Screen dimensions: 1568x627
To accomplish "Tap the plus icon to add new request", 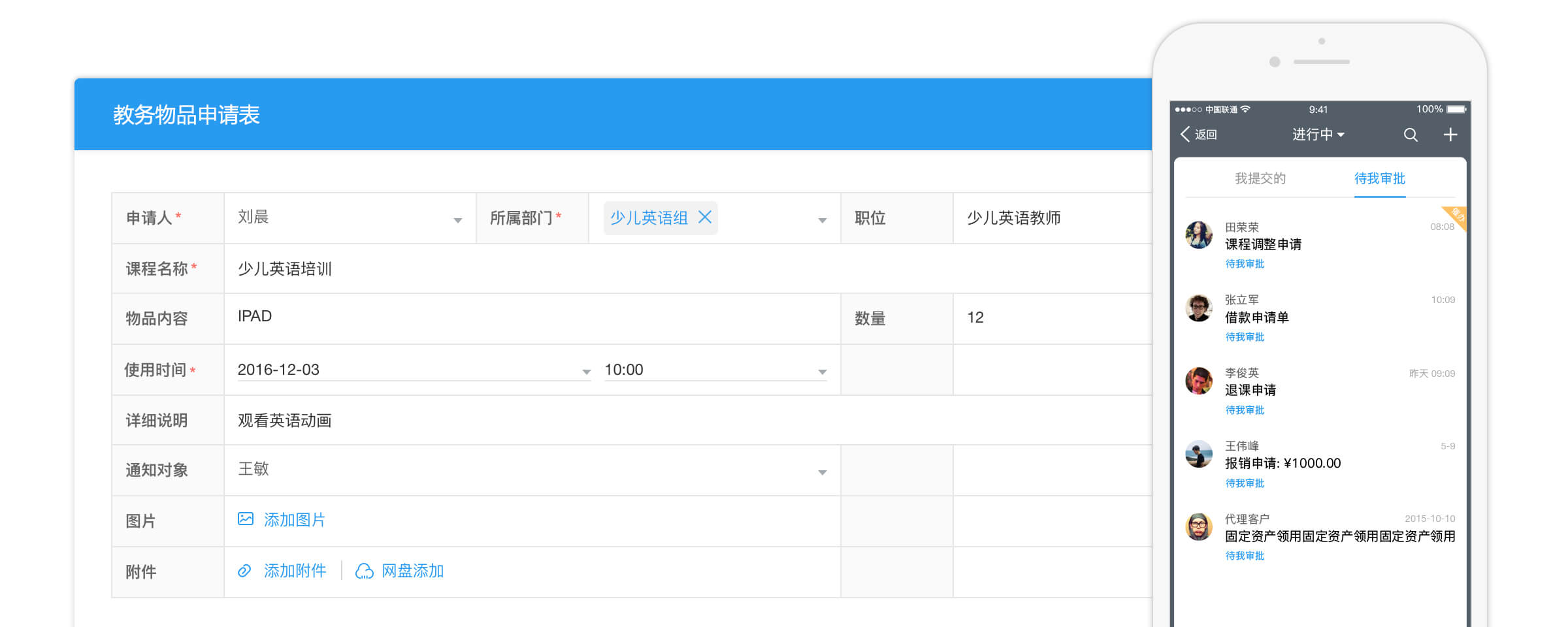I will [1450, 135].
